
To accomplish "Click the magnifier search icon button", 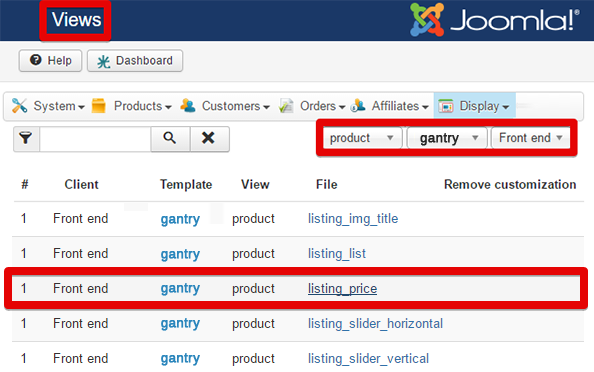I will pyautogui.click(x=170, y=138).
